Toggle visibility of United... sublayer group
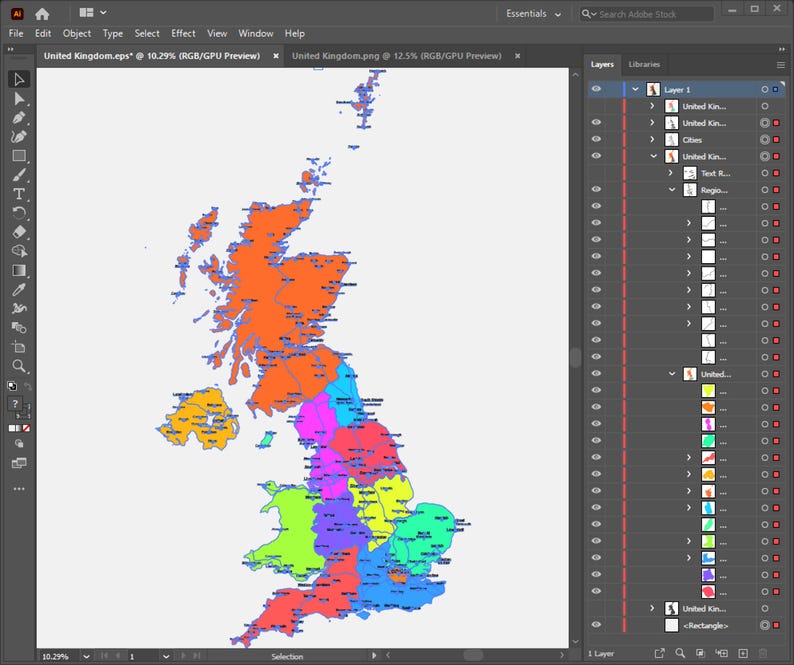794x665 pixels. coord(596,374)
